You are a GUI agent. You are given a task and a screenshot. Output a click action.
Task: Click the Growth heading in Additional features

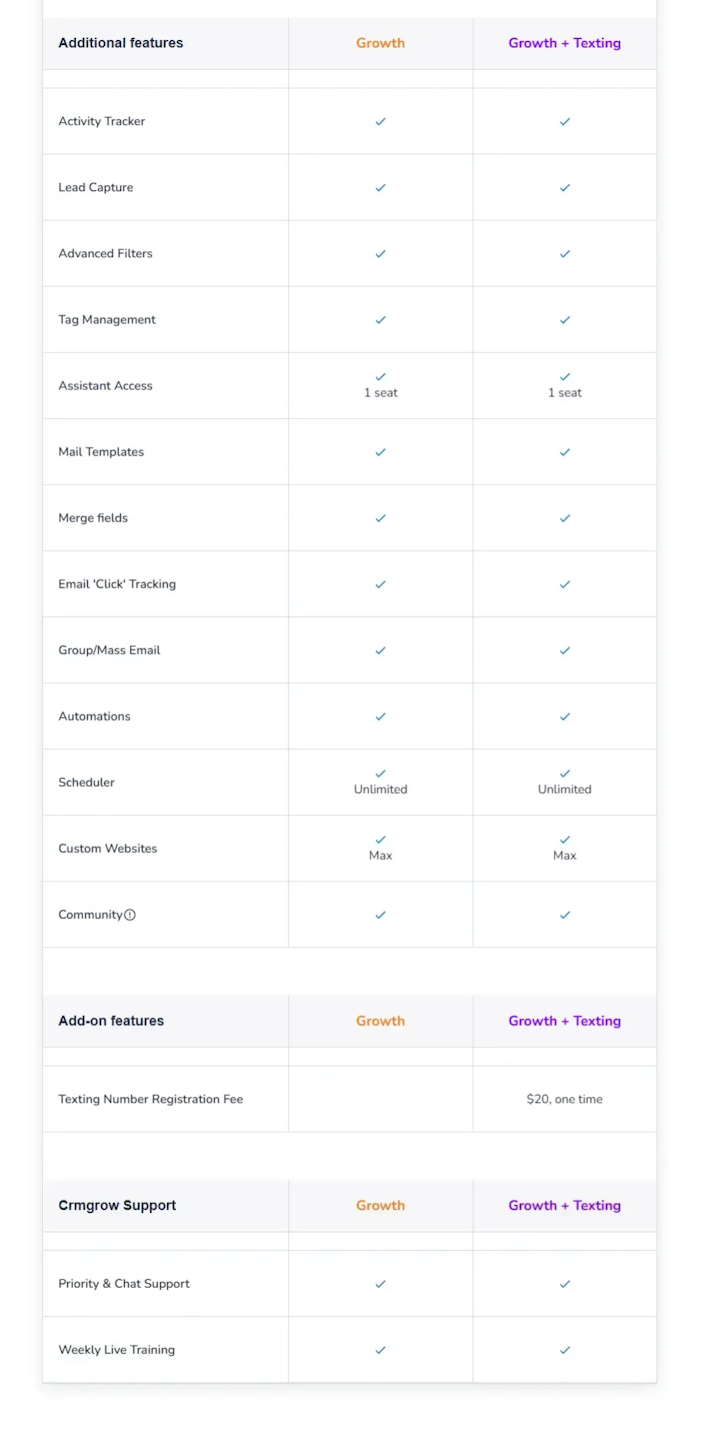pos(380,43)
